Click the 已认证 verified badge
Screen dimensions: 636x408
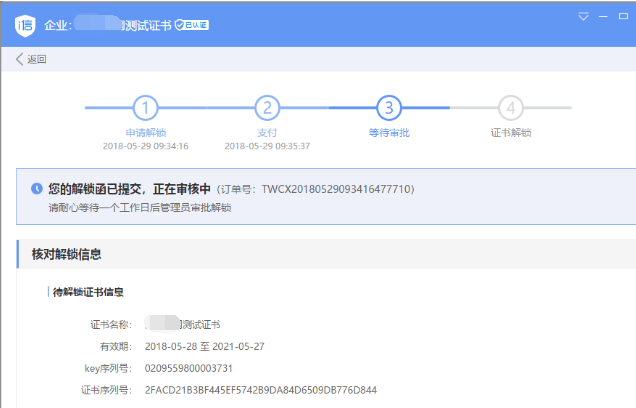point(192,24)
